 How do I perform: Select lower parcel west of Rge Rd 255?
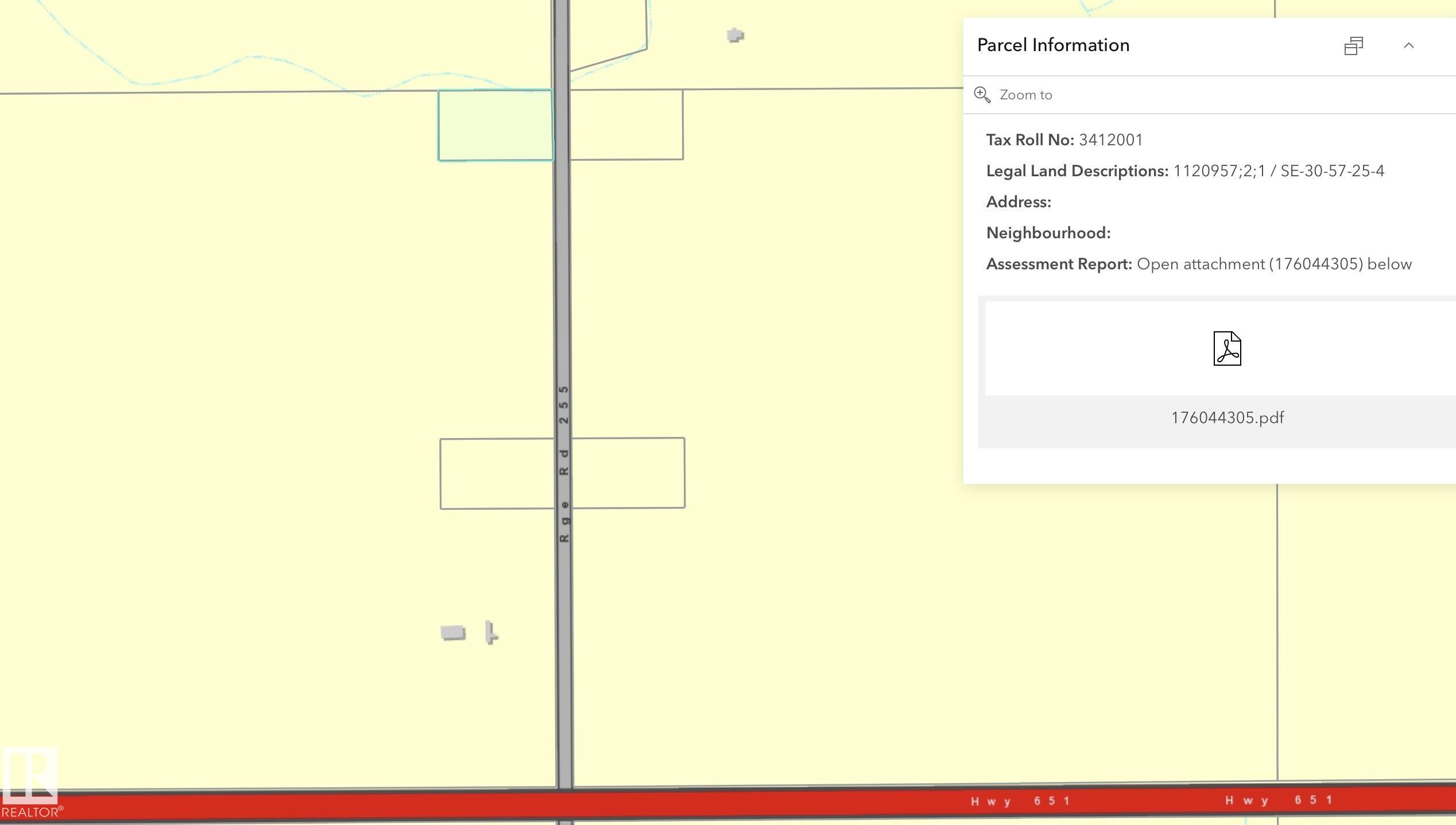[497, 474]
